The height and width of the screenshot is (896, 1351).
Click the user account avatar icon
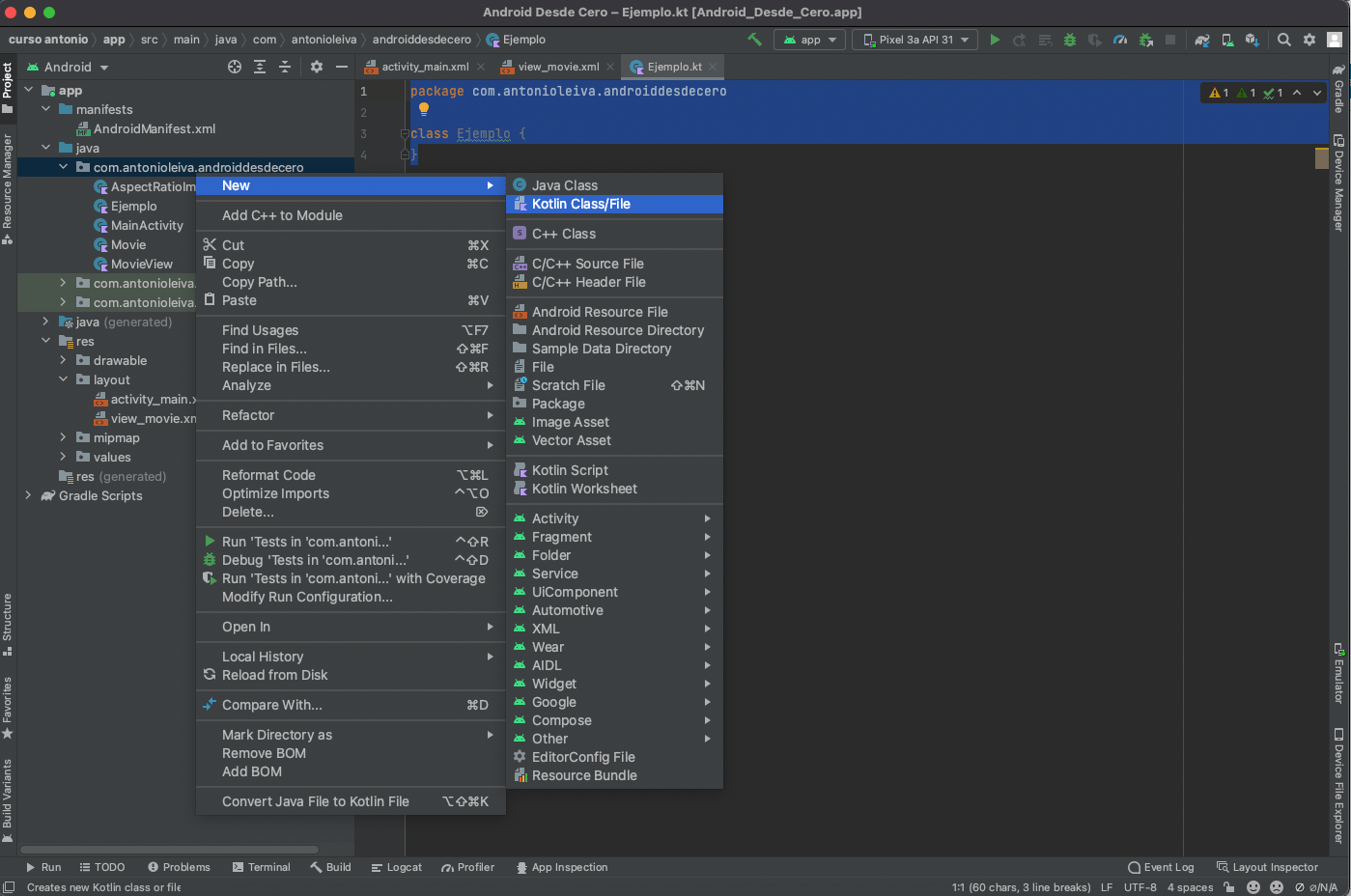1335,40
